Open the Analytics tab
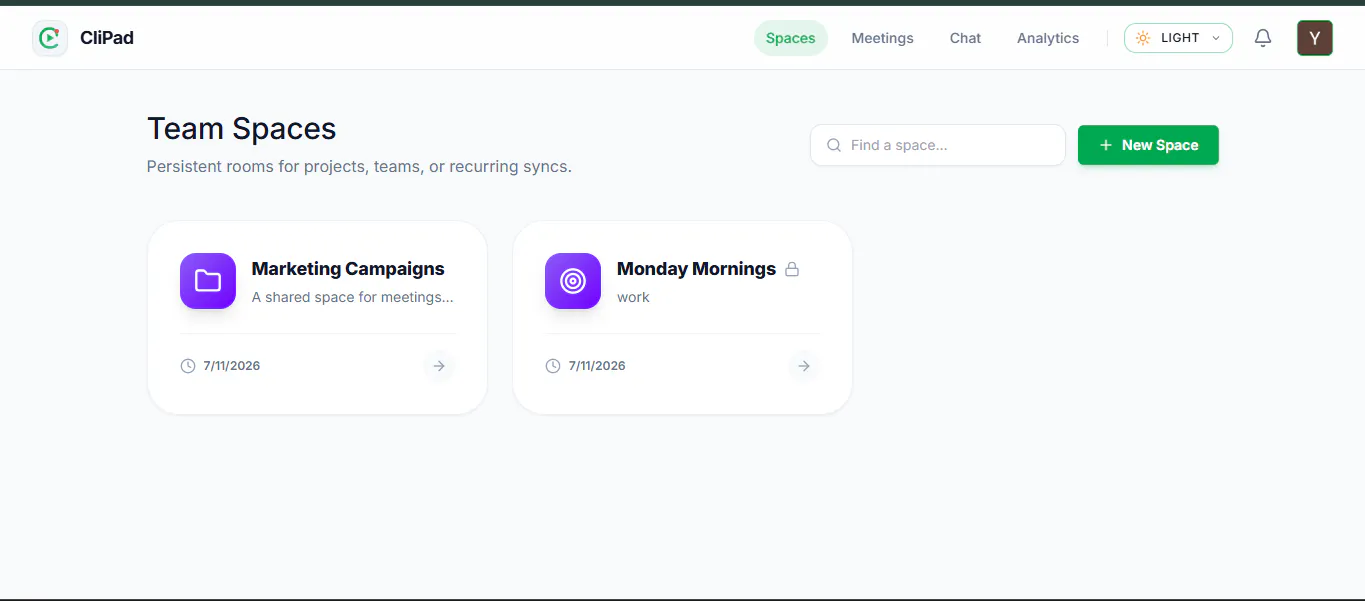 pyautogui.click(x=1048, y=38)
